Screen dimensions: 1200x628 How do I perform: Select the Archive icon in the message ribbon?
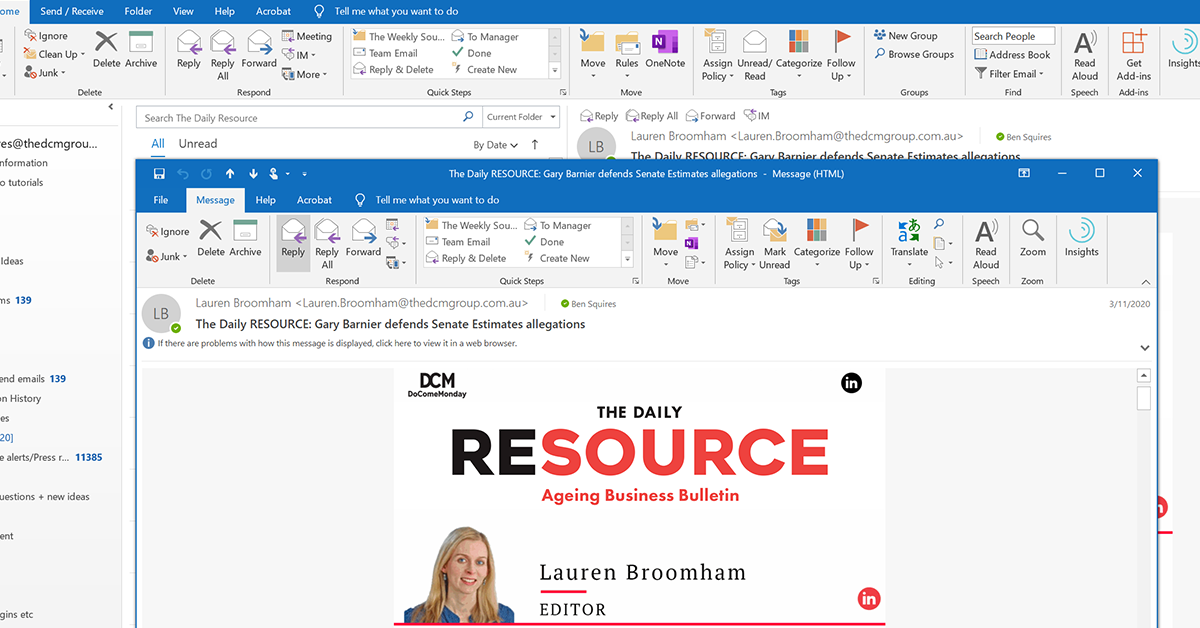[245, 243]
